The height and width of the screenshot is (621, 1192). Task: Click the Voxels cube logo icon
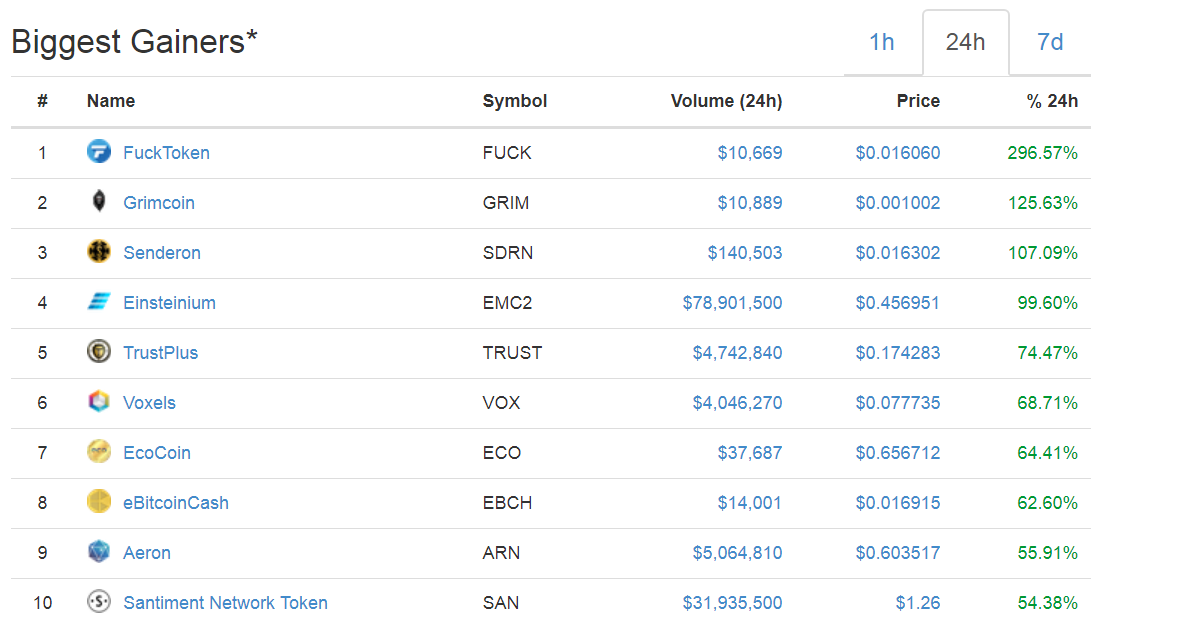[x=99, y=401]
